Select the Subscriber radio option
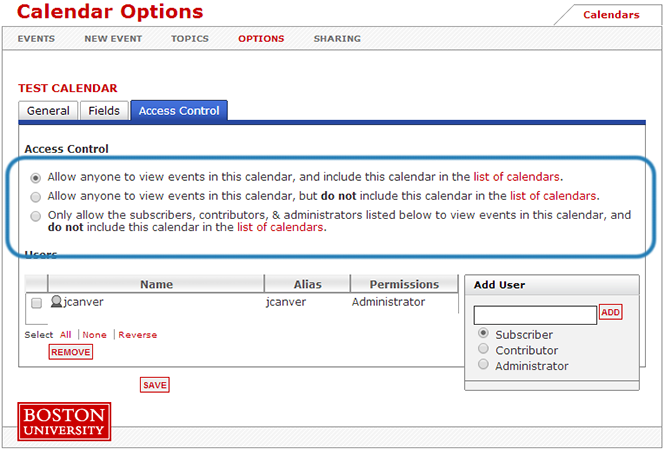 click(485, 333)
